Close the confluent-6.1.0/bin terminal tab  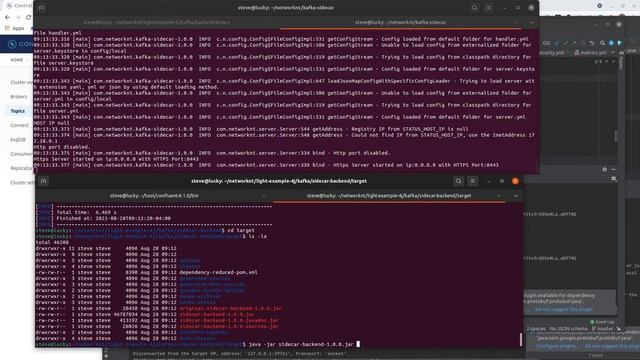263,196
